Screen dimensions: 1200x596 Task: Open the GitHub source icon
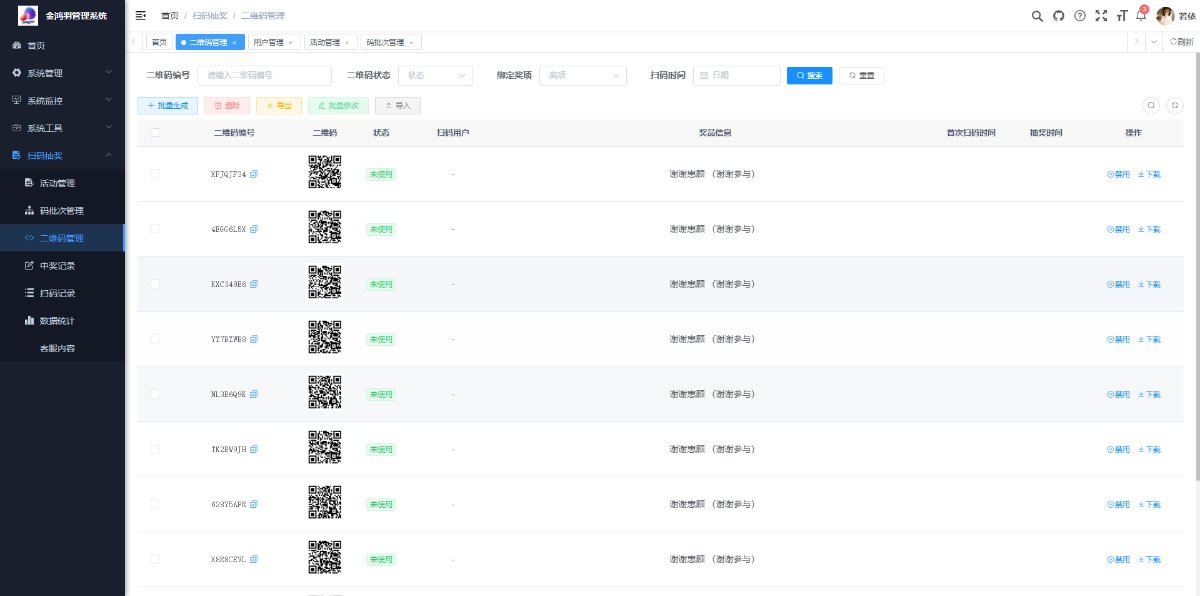(x=1059, y=15)
